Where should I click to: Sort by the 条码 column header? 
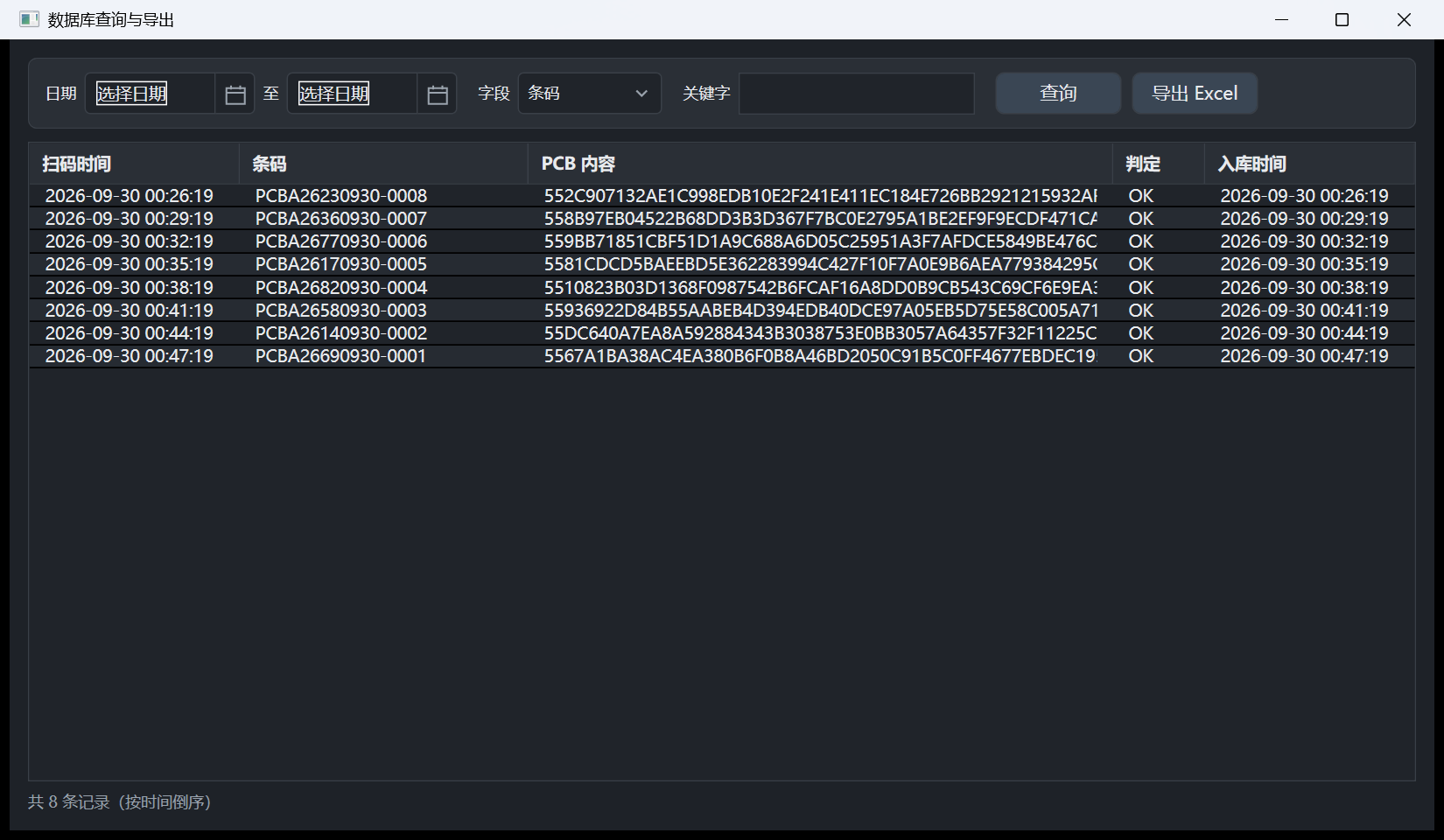click(x=383, y=164)
